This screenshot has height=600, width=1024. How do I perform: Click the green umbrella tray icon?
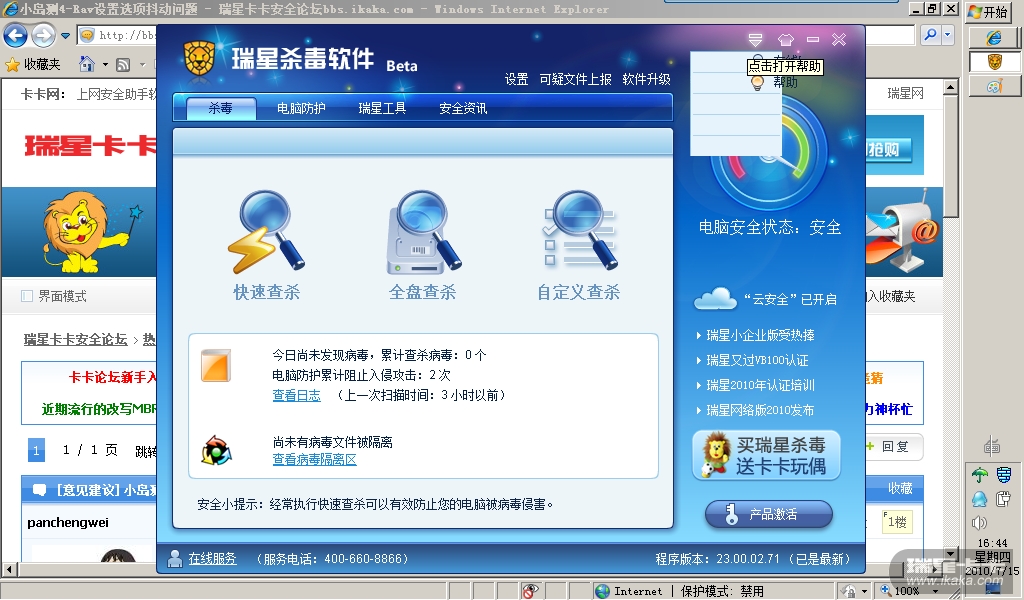(x=980, y=475)
